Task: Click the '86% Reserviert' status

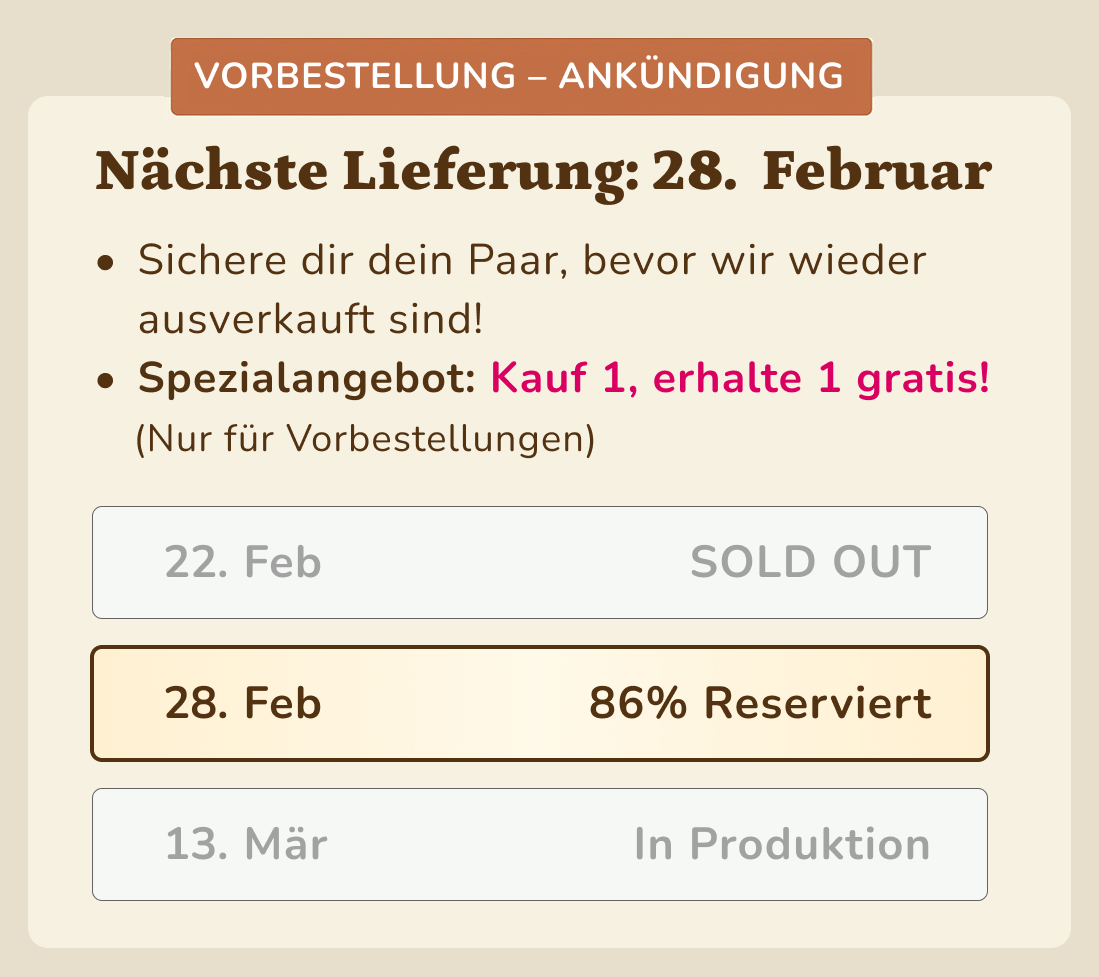Action: coord(760,703)
